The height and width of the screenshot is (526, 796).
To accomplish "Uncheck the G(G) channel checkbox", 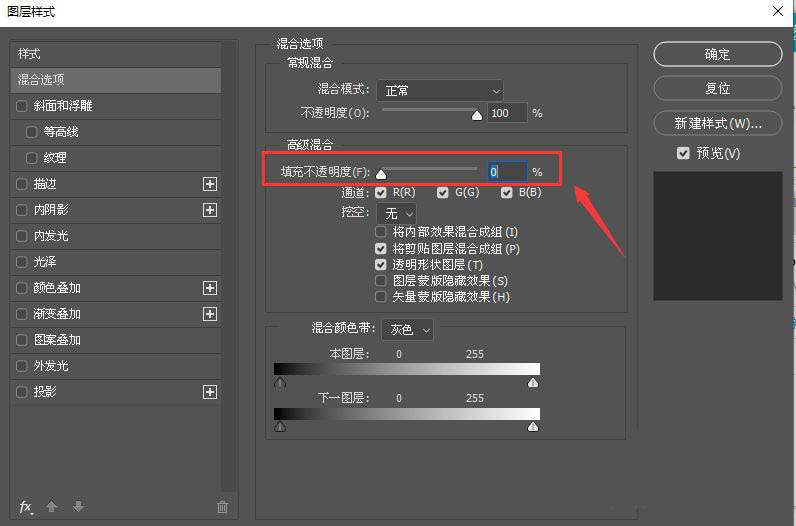I will tap(443, 192).
